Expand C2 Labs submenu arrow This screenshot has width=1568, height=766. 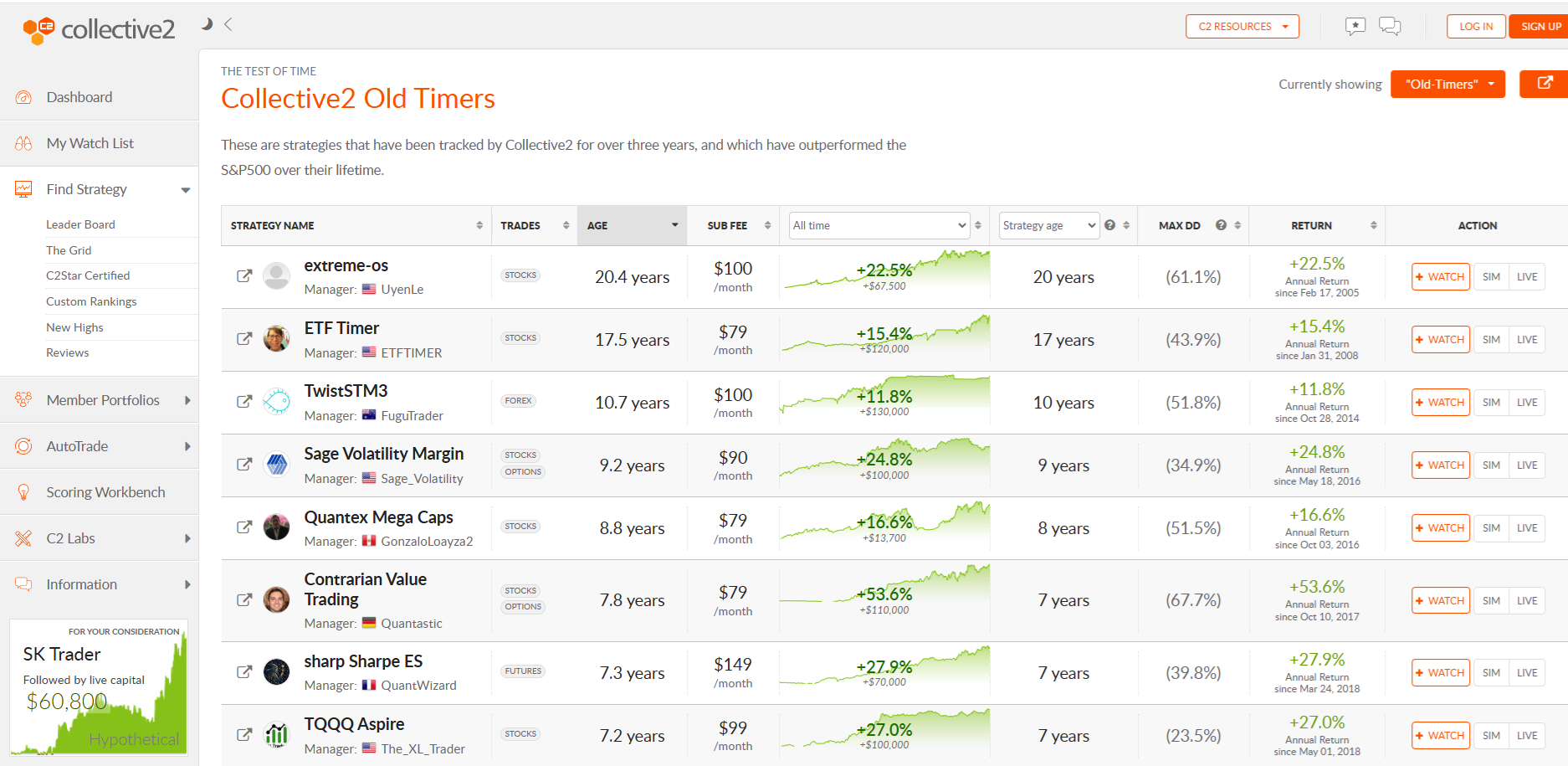click(x=187, y=538)
